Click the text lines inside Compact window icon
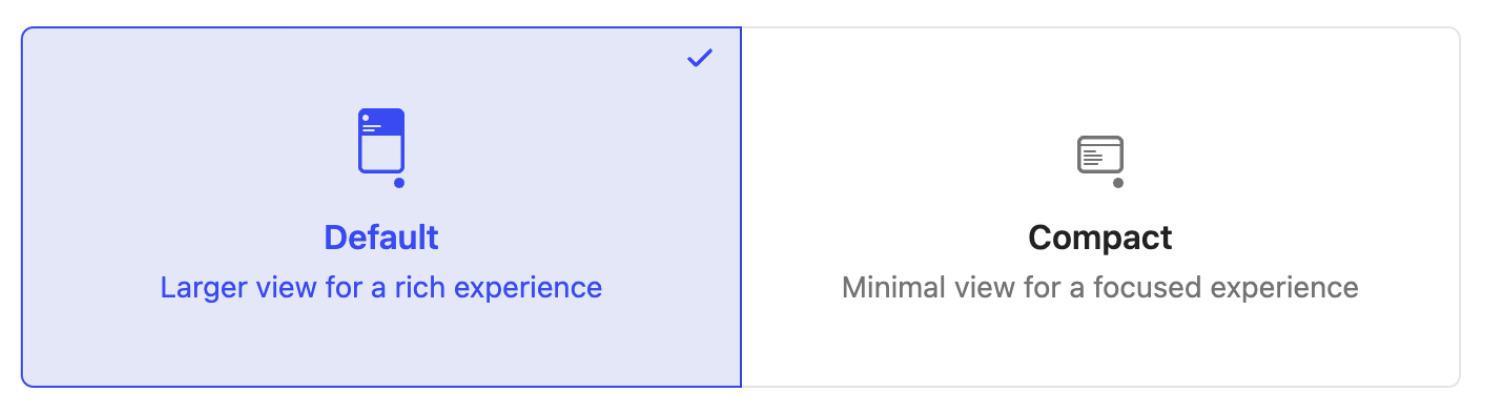The width and height of the screenshot is (1486, 408). pyautogui.click(x=1095, y=157)
